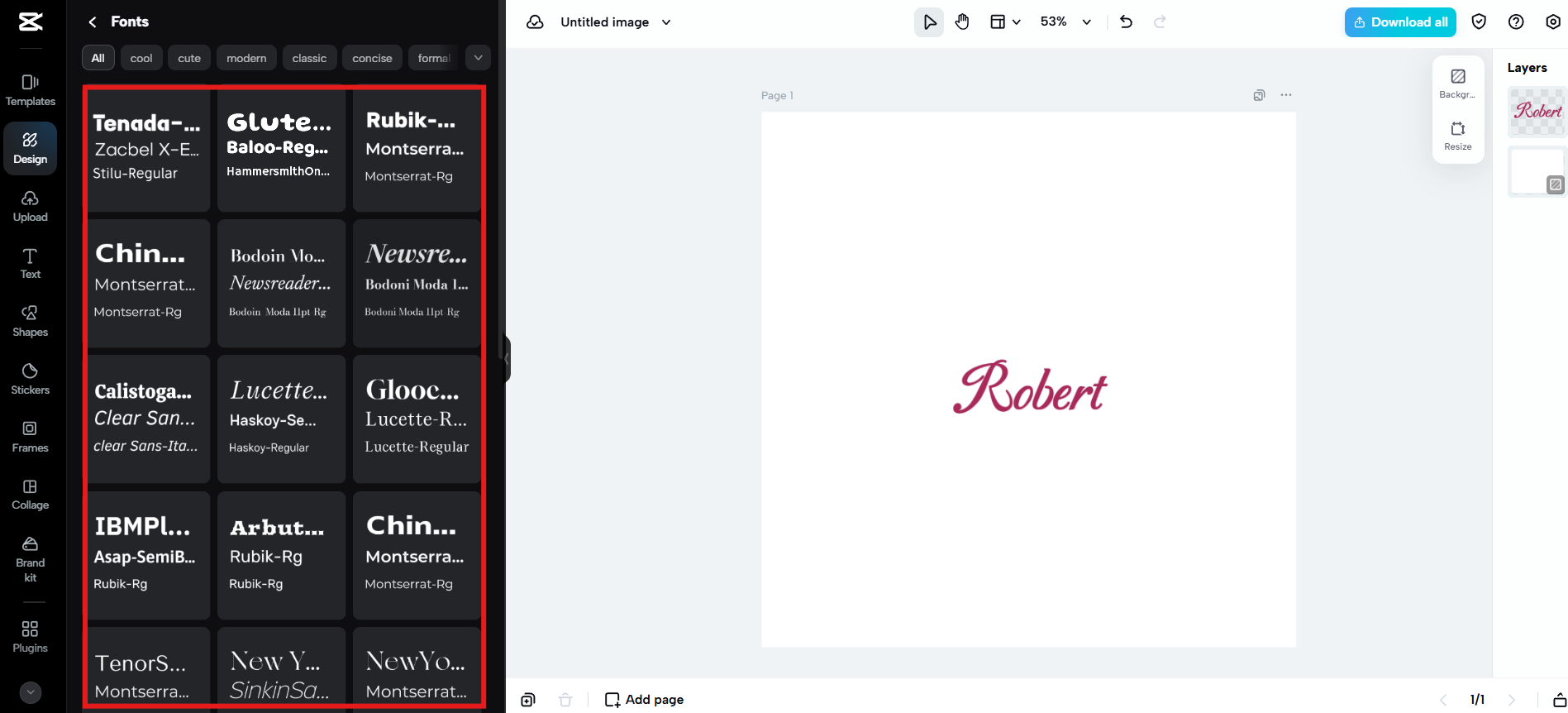Image resolution: width=1568 pixels, height=713 pixels.
Task: Click the cloud save status icon
Action: click(x=535, y=22)
